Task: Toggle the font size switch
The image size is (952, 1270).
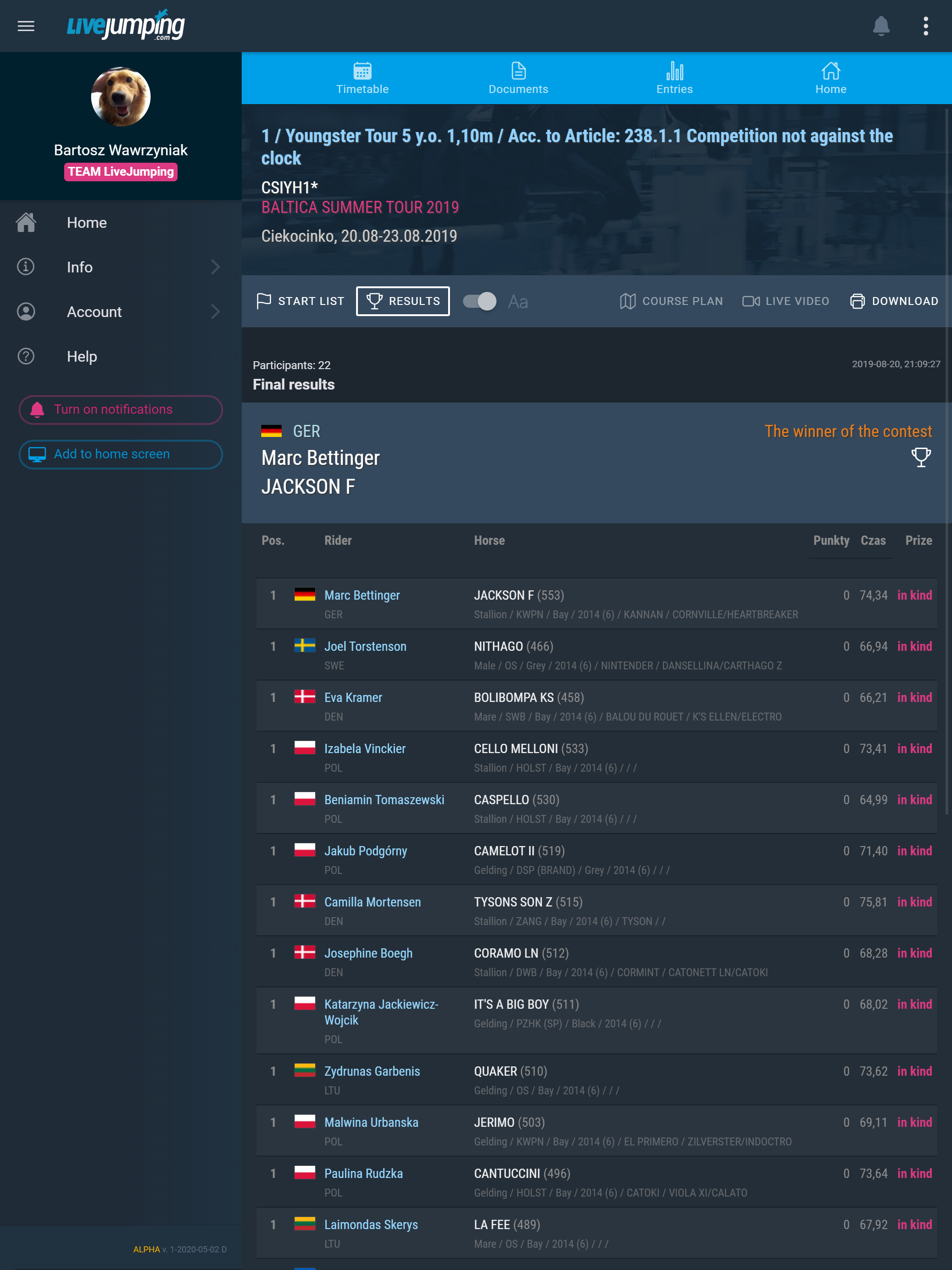Action: click(x=479, y=301)
